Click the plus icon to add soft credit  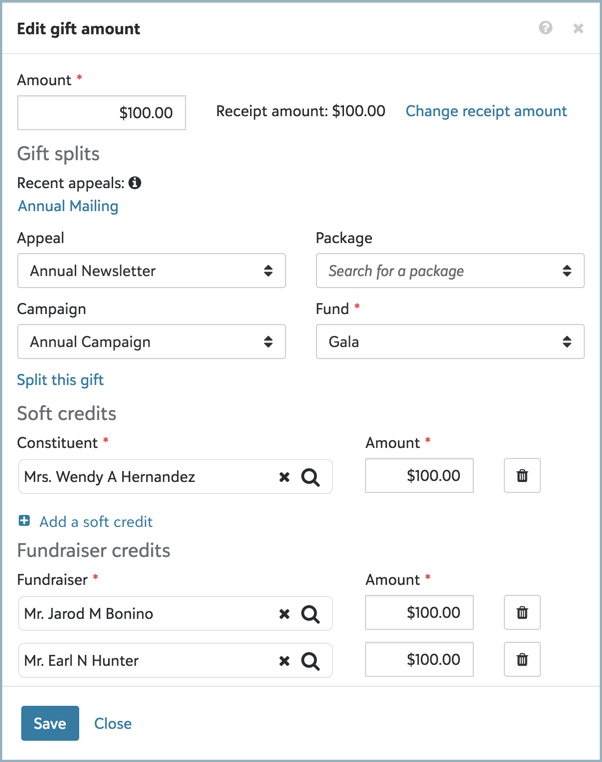click(25, 521)
